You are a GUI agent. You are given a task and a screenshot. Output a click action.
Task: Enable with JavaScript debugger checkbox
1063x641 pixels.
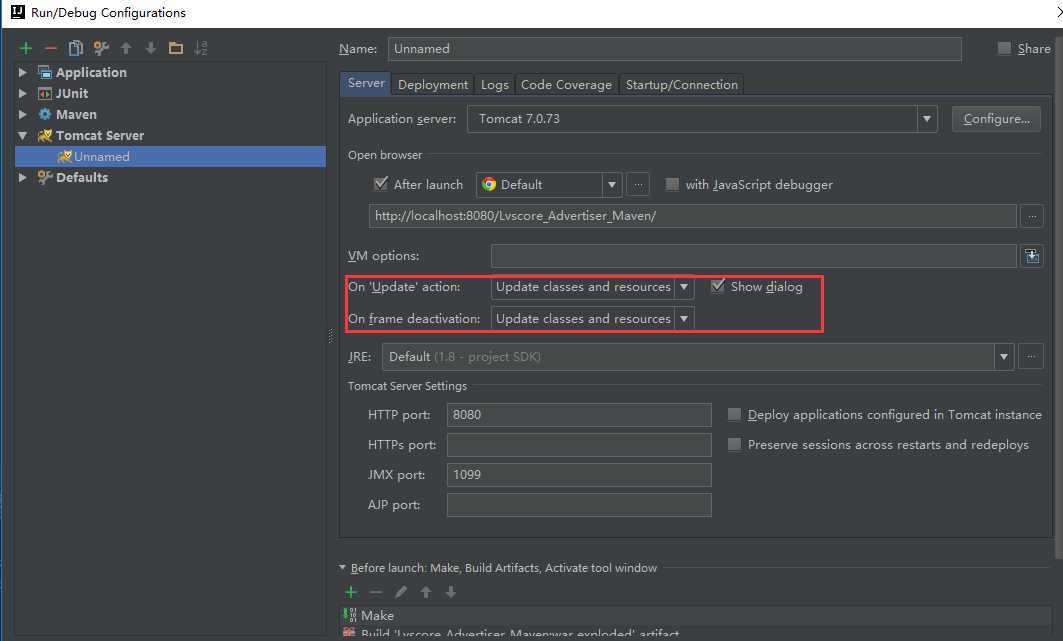point(672,184)
